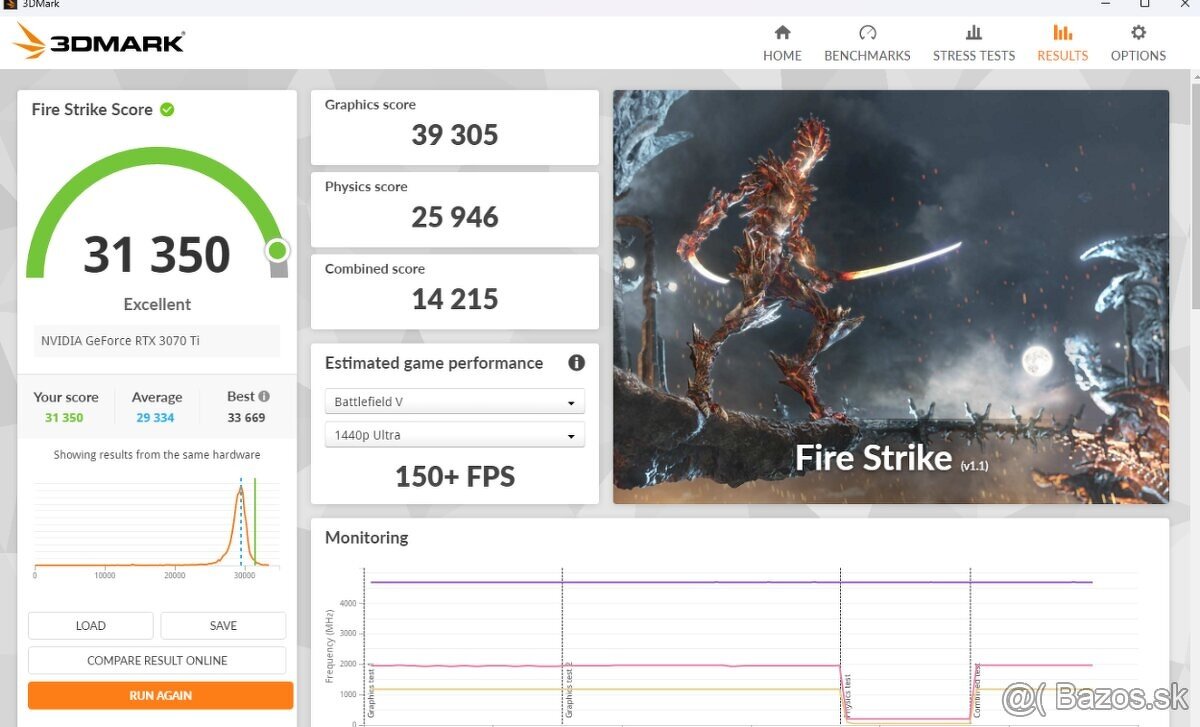The height and width of the screenshot is (727, 1200).
Task: Open Benchmarks via the gauge icon
Action: click(867, 33)
